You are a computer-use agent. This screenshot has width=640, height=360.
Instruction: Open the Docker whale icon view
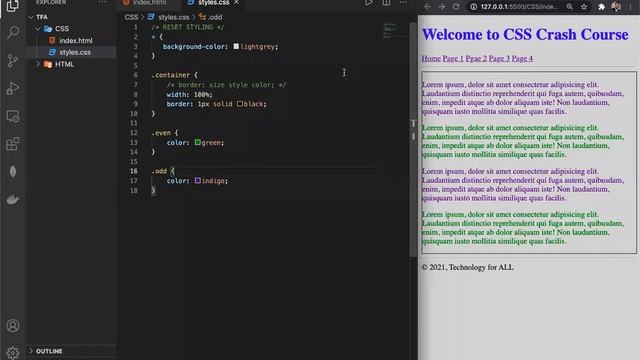pos(13,200)
